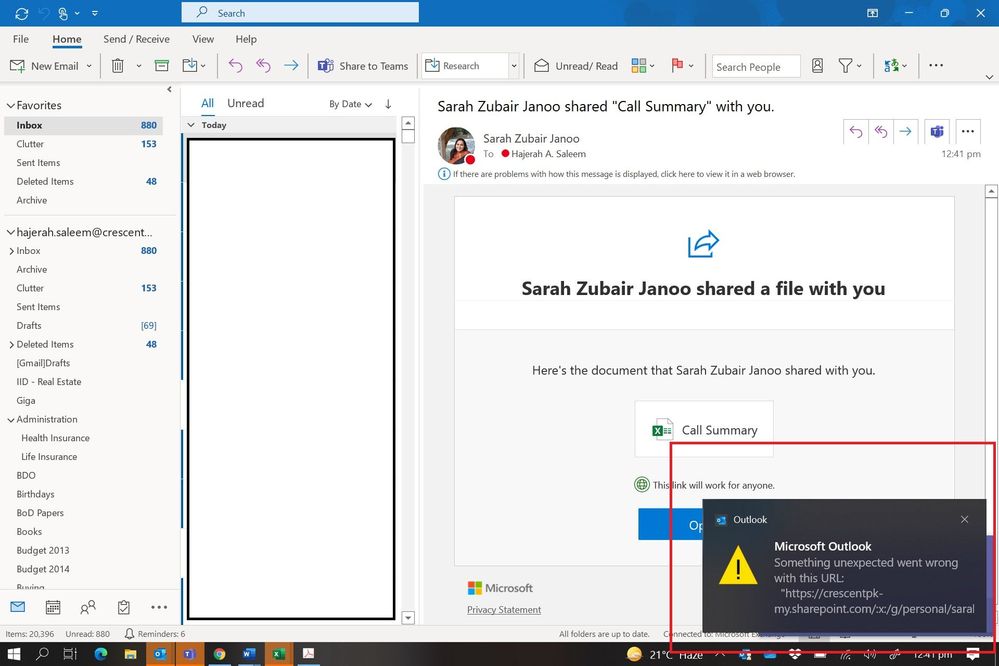
Task: Forward the email using the ribbon arrow
Action: pos(291,65)
